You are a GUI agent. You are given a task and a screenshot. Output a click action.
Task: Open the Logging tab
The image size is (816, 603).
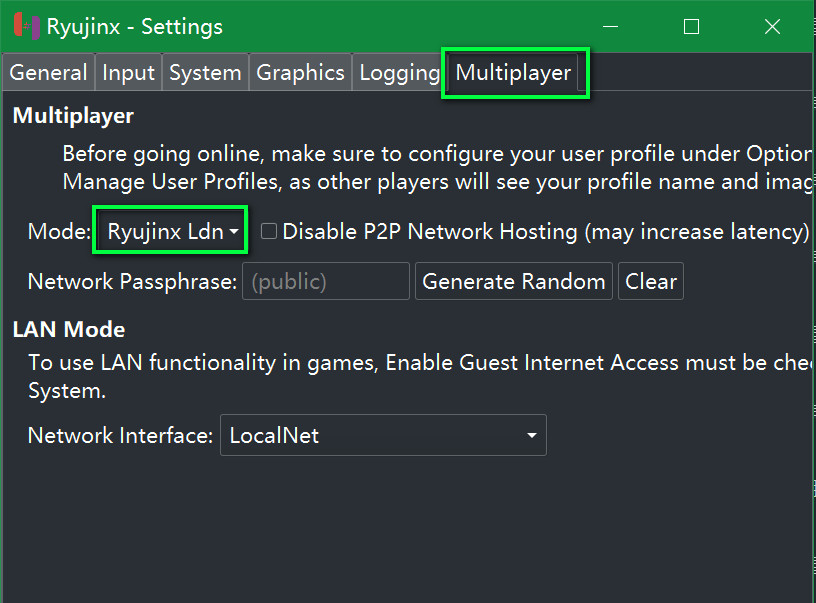tap(399, 72)
